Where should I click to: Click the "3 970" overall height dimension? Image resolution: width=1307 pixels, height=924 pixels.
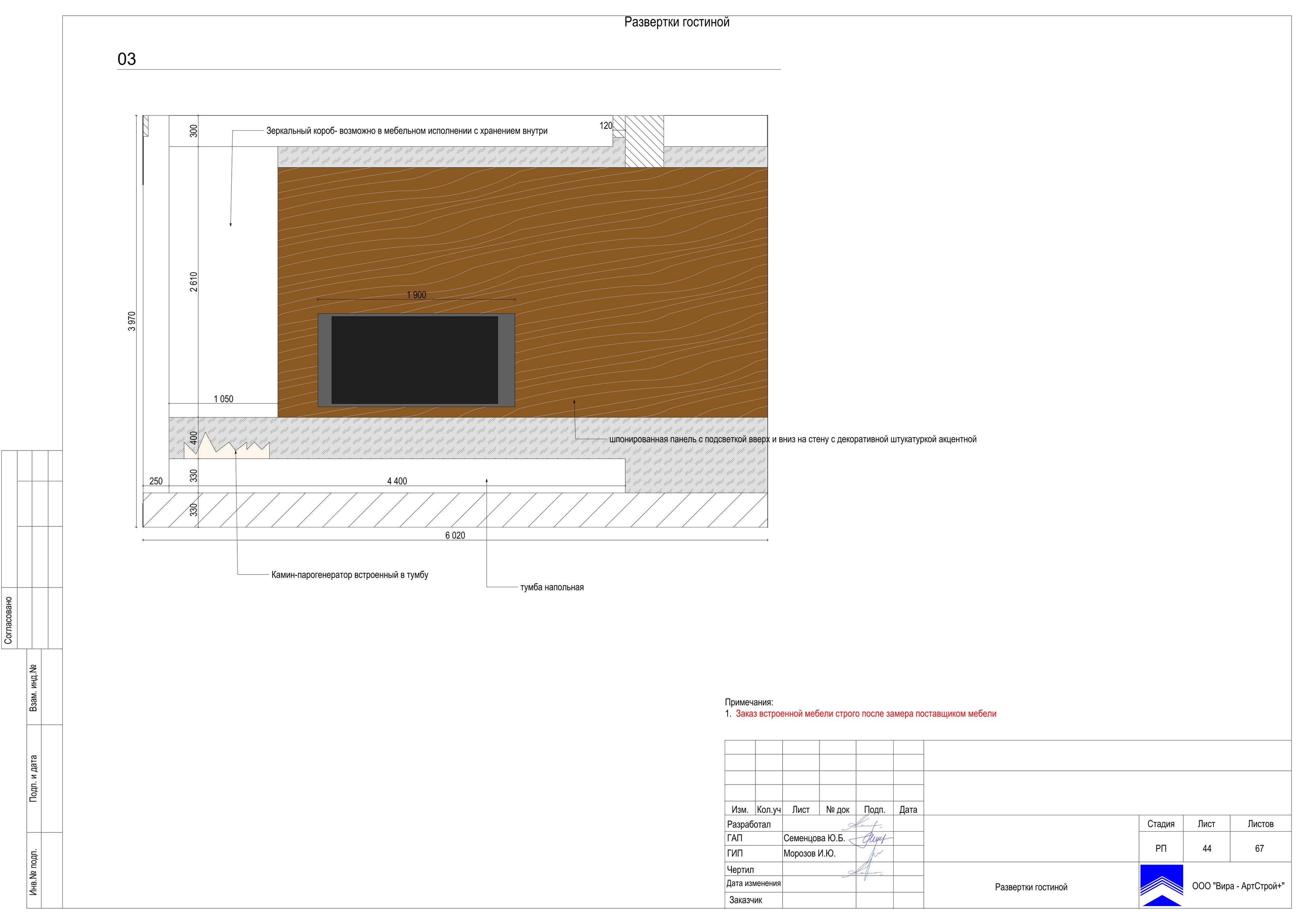[x=132, y=321]
